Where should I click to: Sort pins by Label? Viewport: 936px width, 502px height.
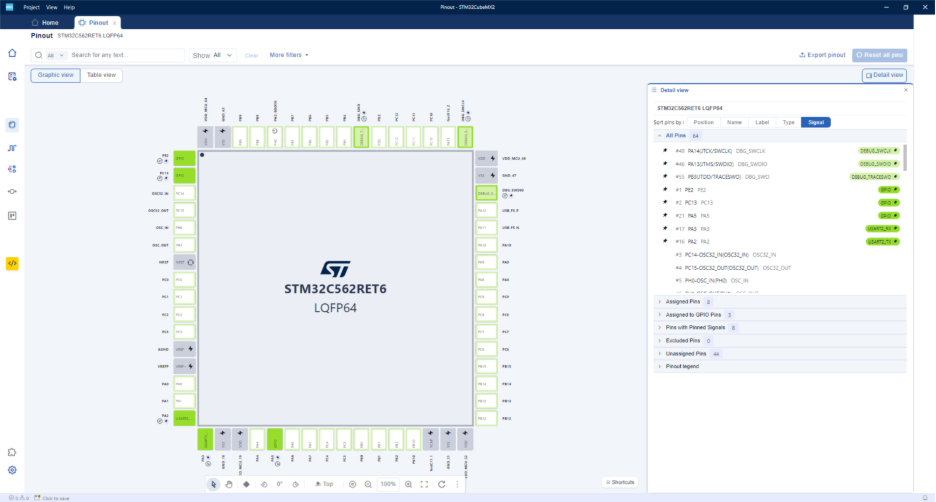762,122
